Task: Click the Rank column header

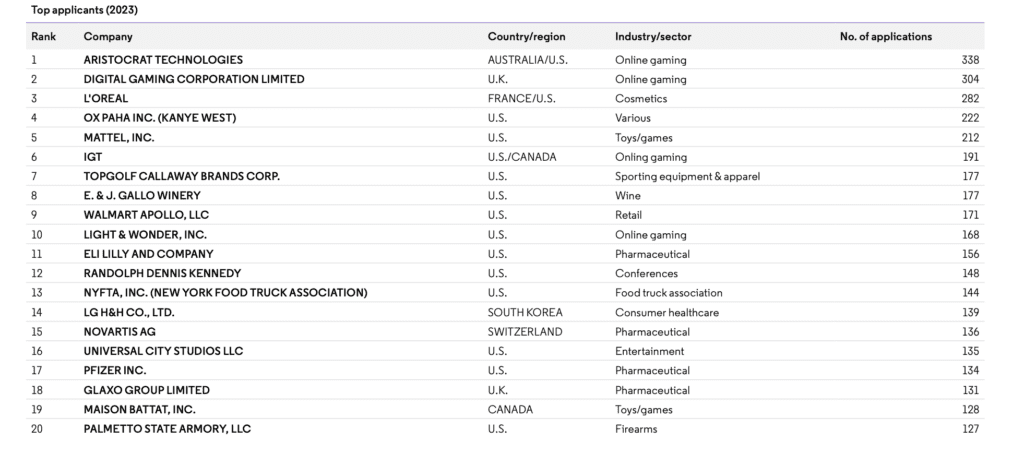Action: (x=44, y=37)
